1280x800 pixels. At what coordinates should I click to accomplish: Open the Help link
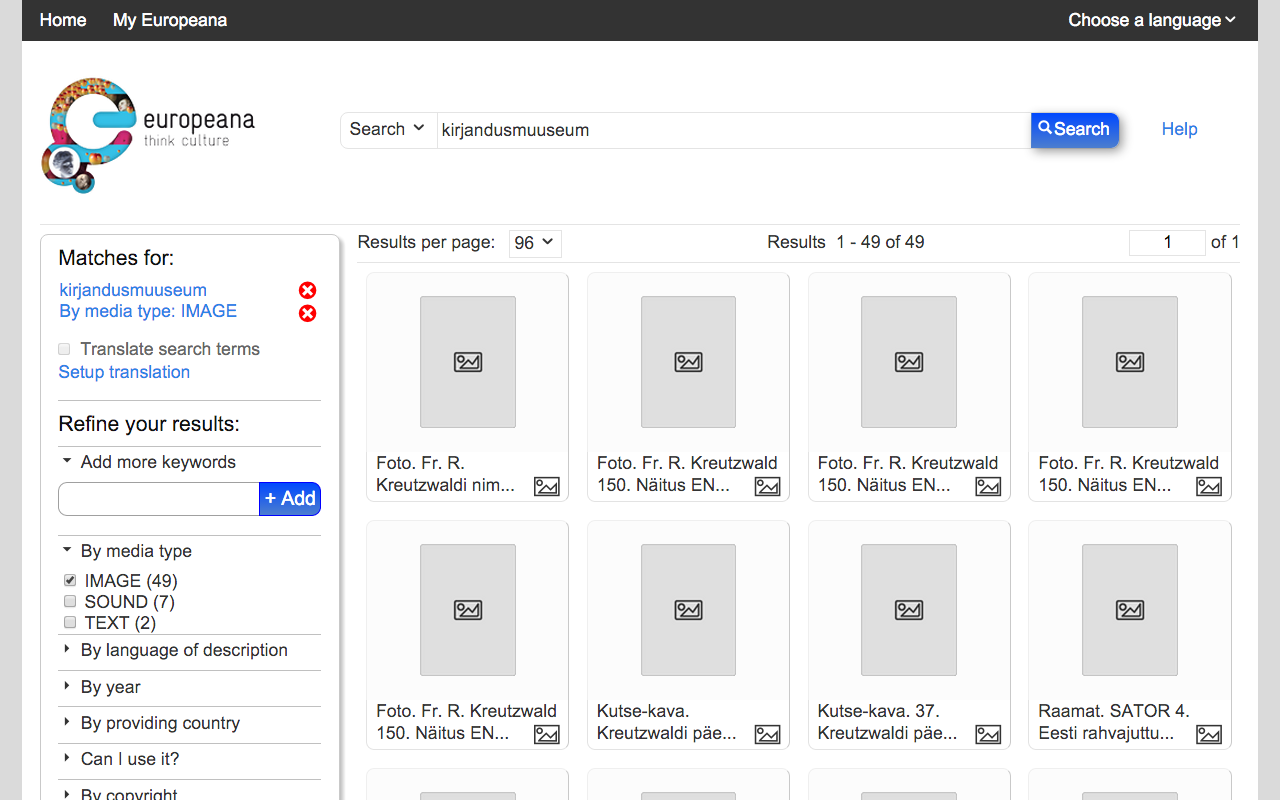pos(1180,129)
